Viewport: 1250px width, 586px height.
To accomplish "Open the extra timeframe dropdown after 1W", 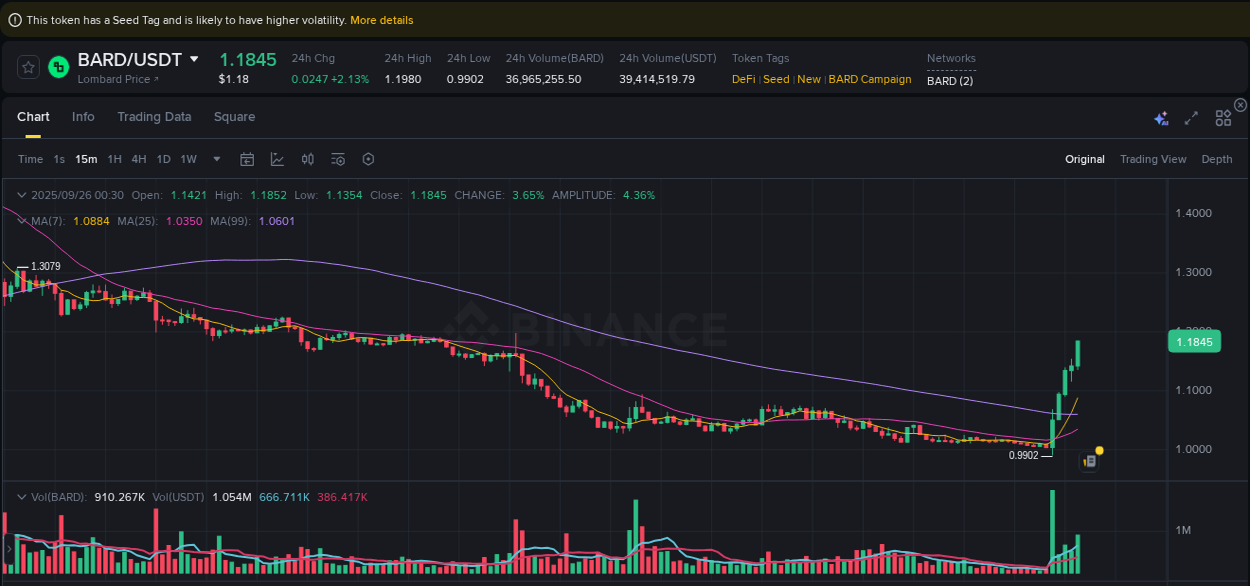I will (216, 159).
